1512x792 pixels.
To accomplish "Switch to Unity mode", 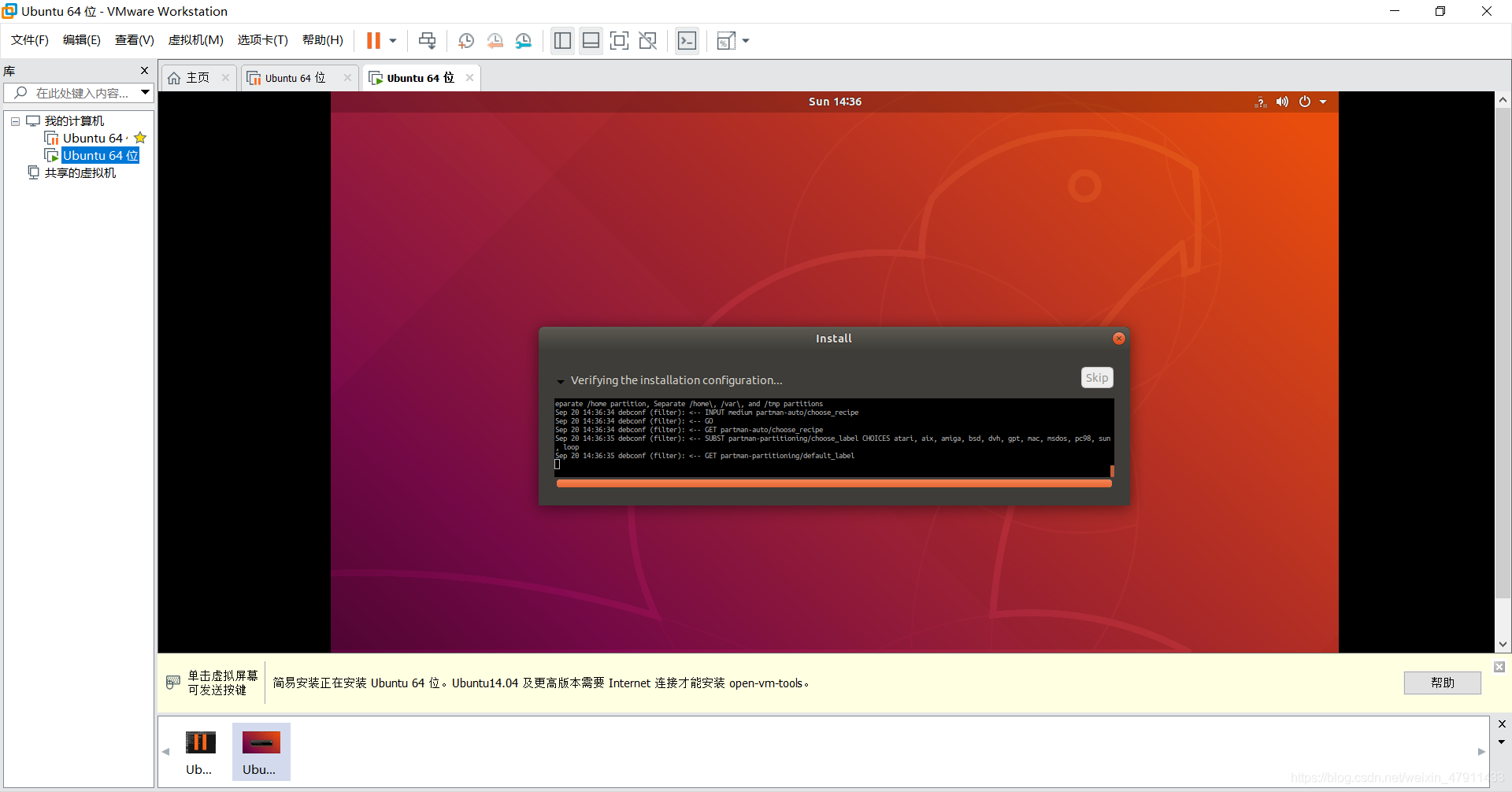I will point(648,40).
